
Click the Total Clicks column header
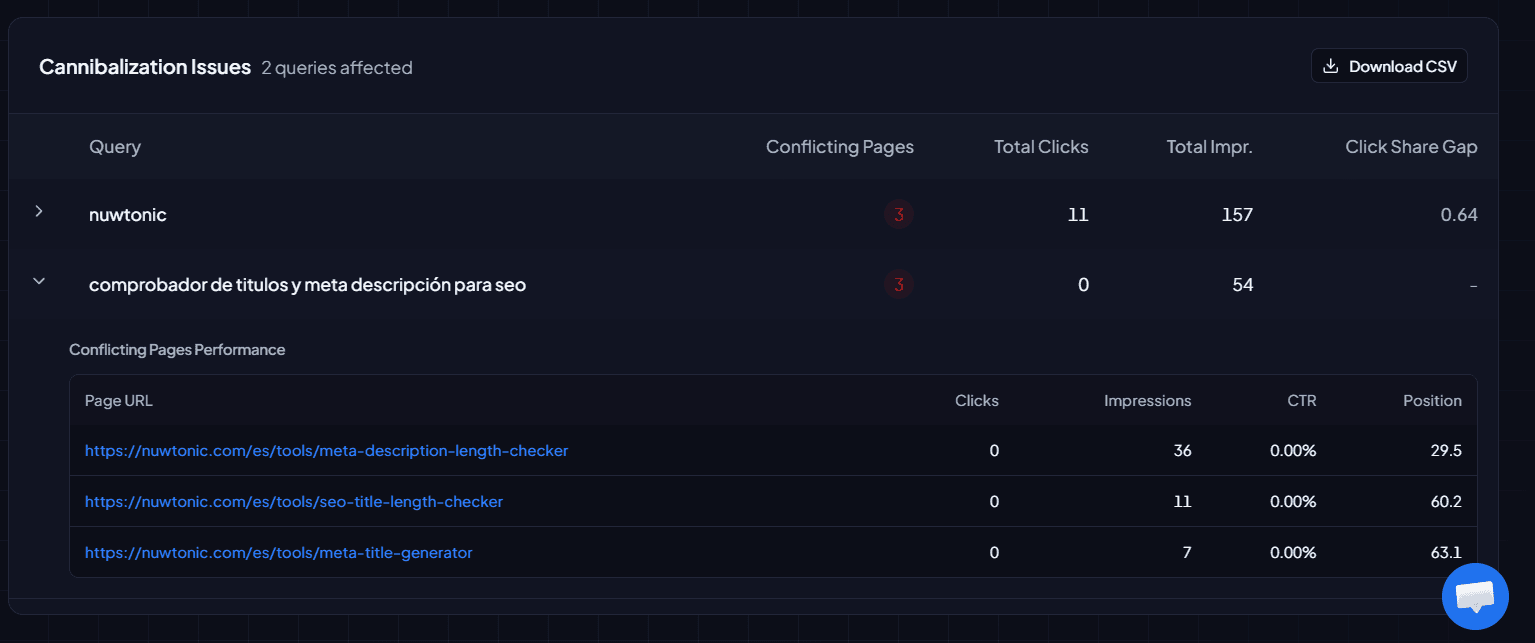point(1040,147)
